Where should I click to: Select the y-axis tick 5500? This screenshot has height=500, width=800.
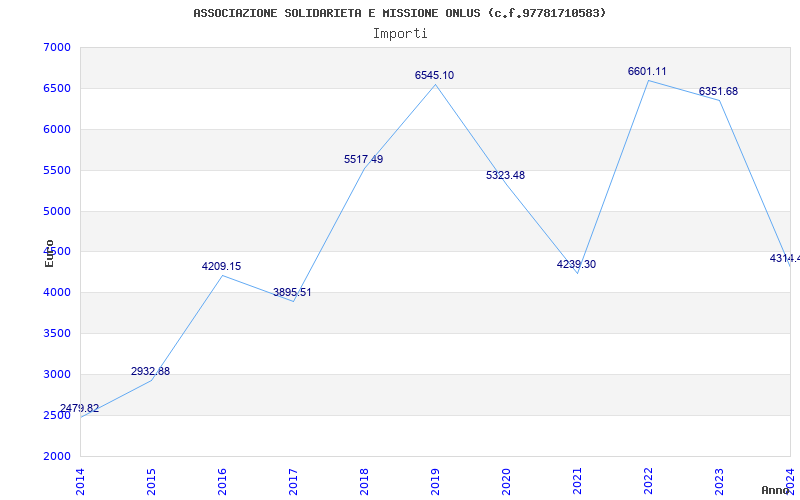[x=57, y=170]
